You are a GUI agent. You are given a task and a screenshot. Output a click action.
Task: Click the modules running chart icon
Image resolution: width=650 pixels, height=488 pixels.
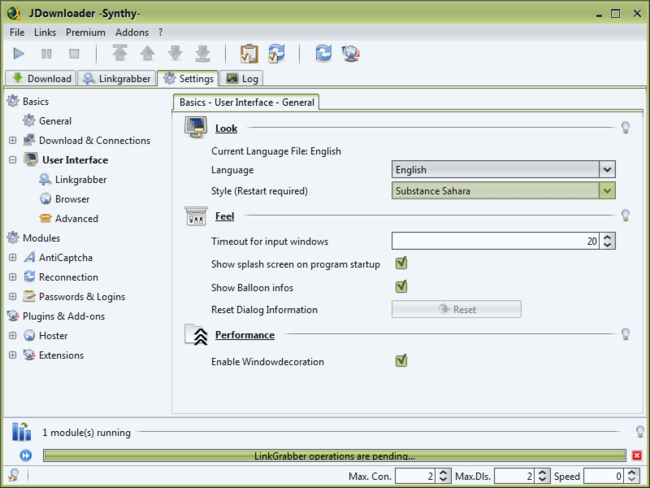coord(22,432)
